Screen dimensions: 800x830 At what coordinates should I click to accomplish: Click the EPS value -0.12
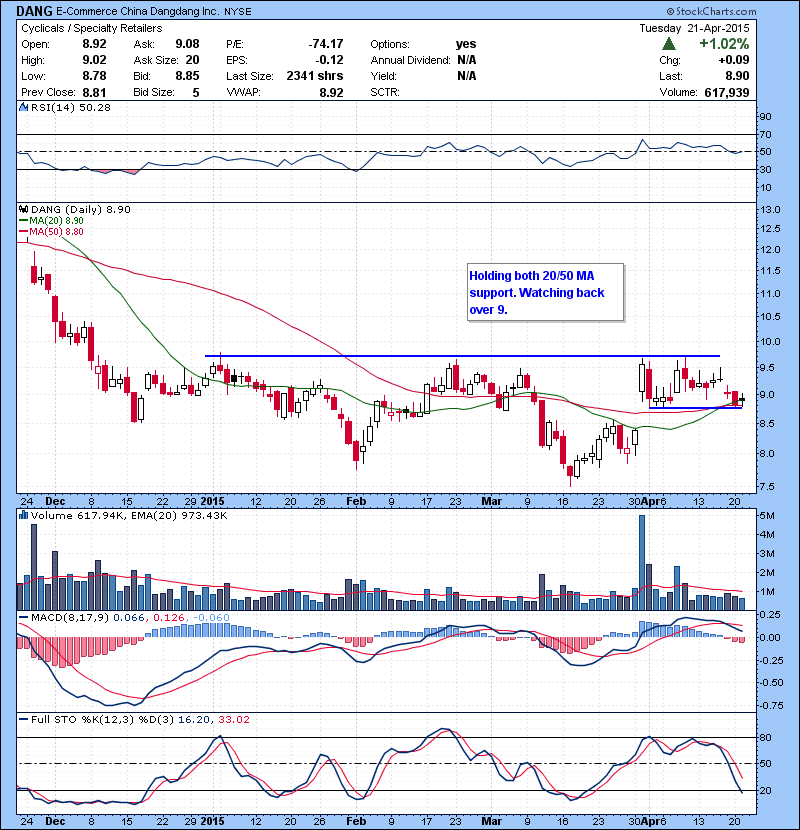coord(329,60)
